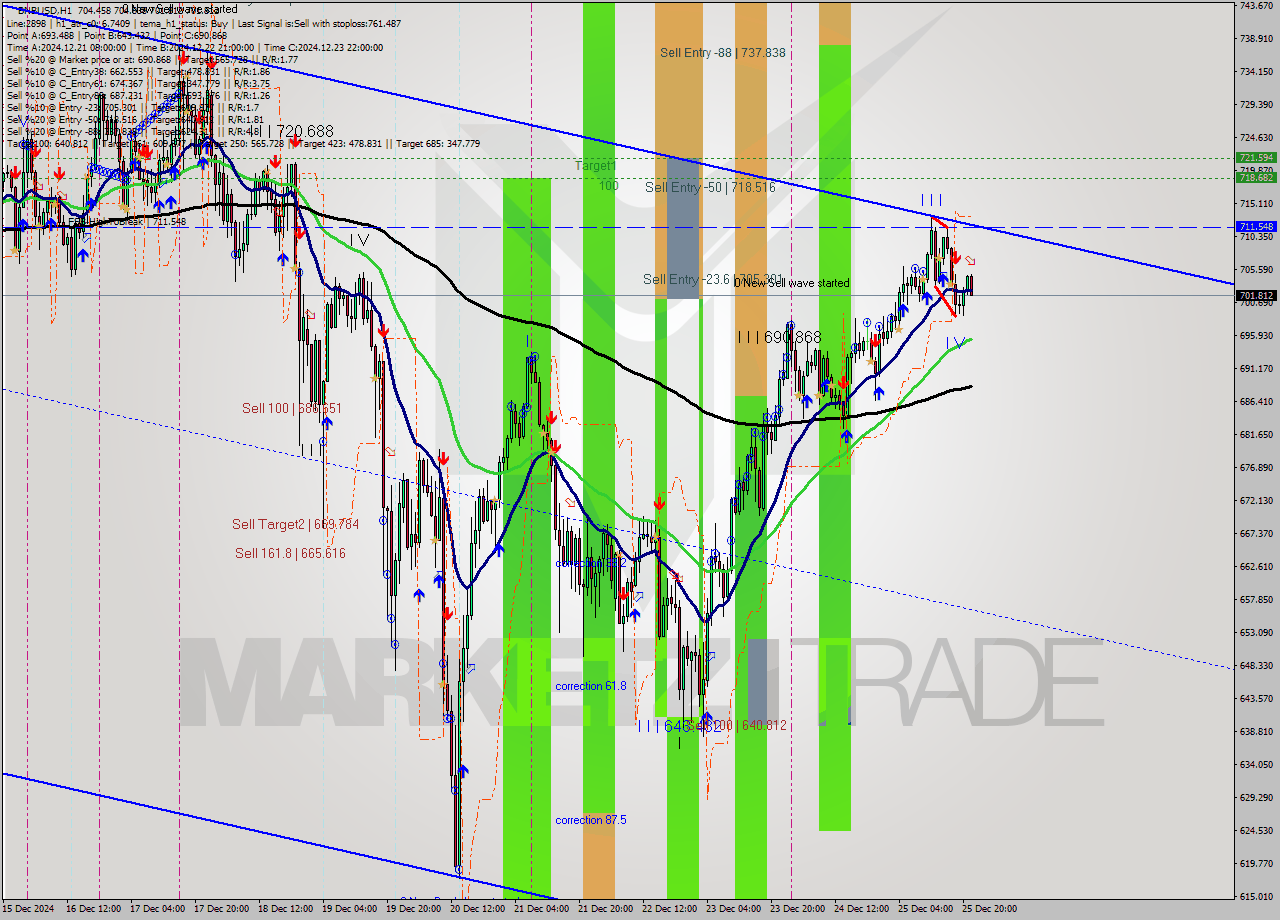Click the 'Target 685: 347.779' text
This screenshot has height=920, width=1280.
point(438,144)
